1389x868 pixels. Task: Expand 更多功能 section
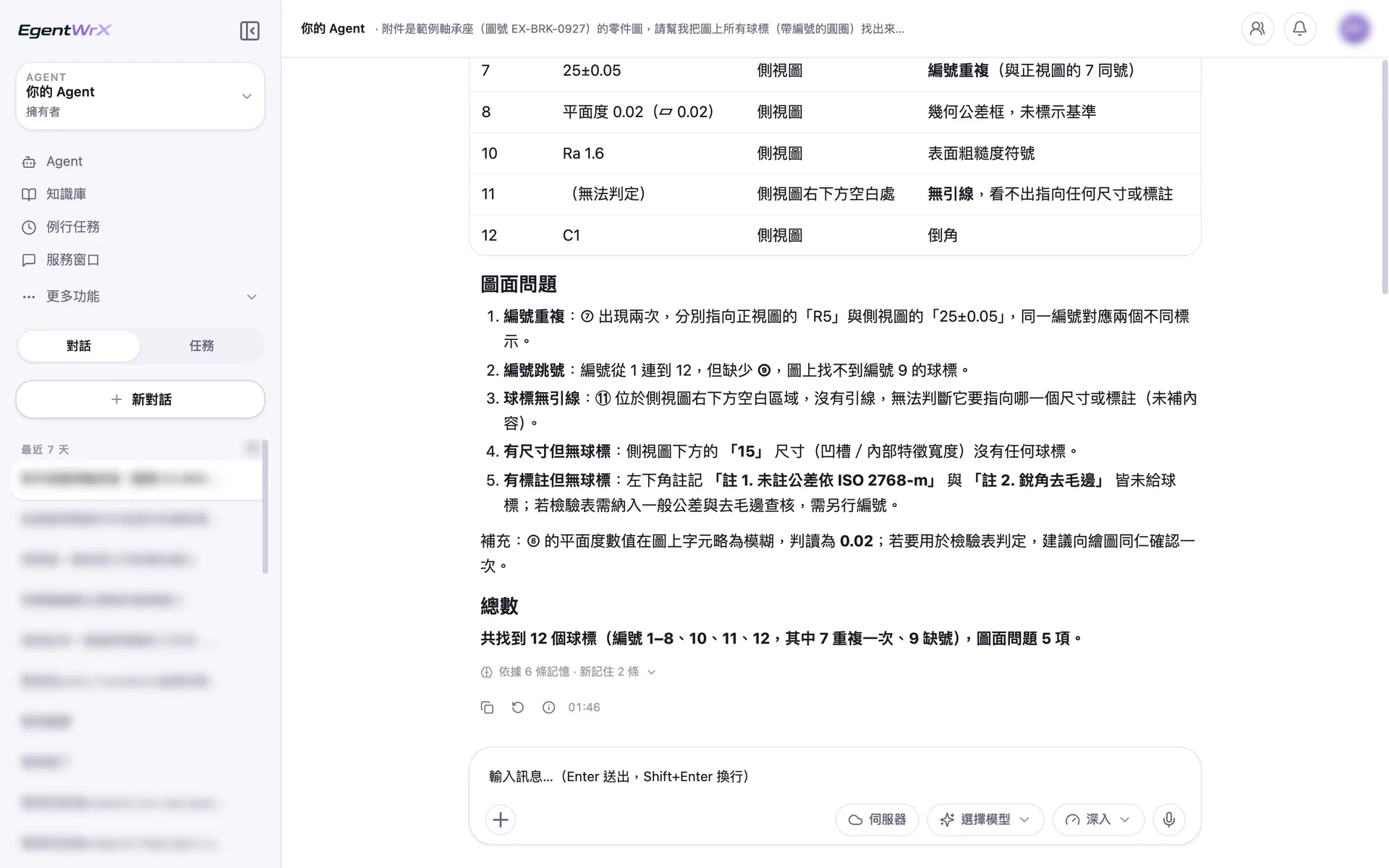(x=140, y=297)
